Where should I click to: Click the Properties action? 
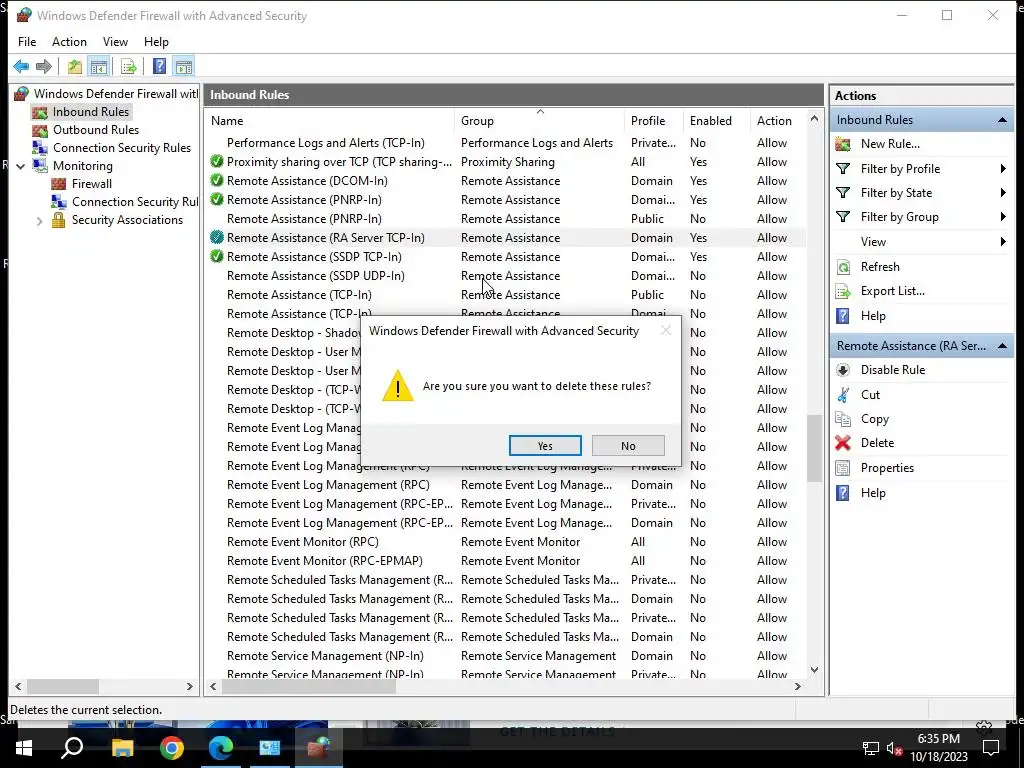[887, 468]
